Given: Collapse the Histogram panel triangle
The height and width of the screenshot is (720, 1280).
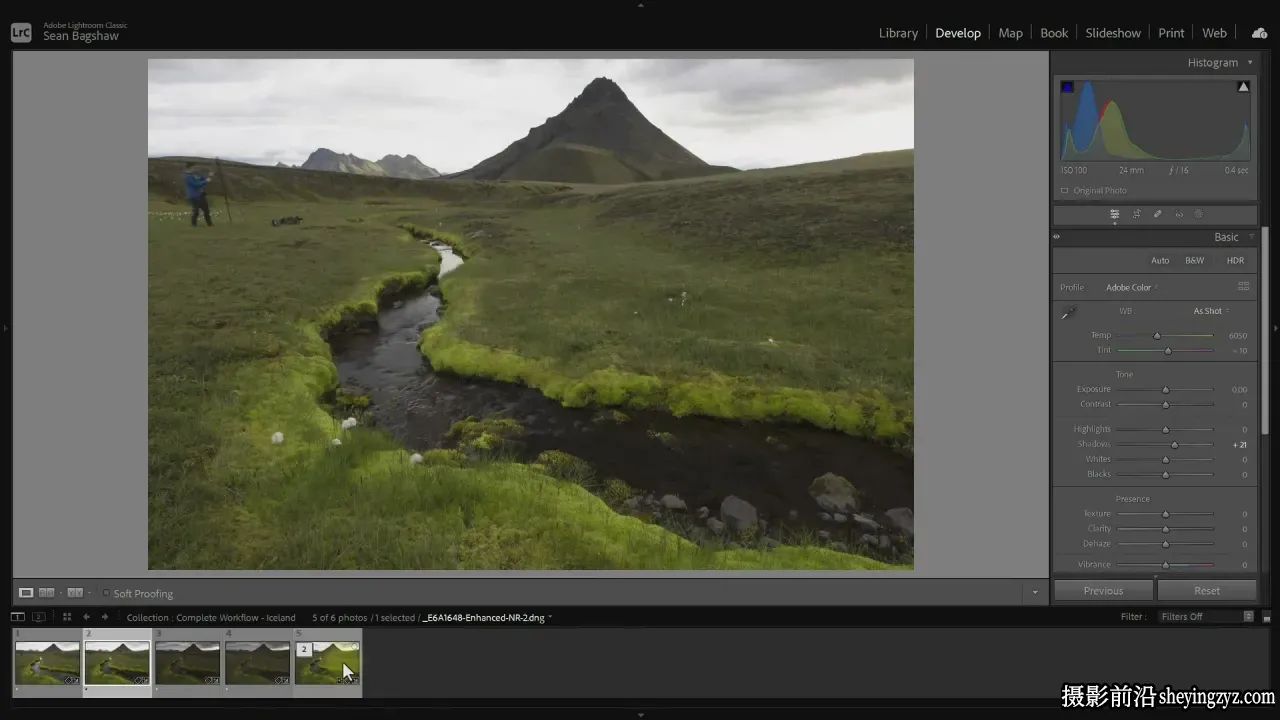Looking at the screenshot, I should coord(1249,62).
